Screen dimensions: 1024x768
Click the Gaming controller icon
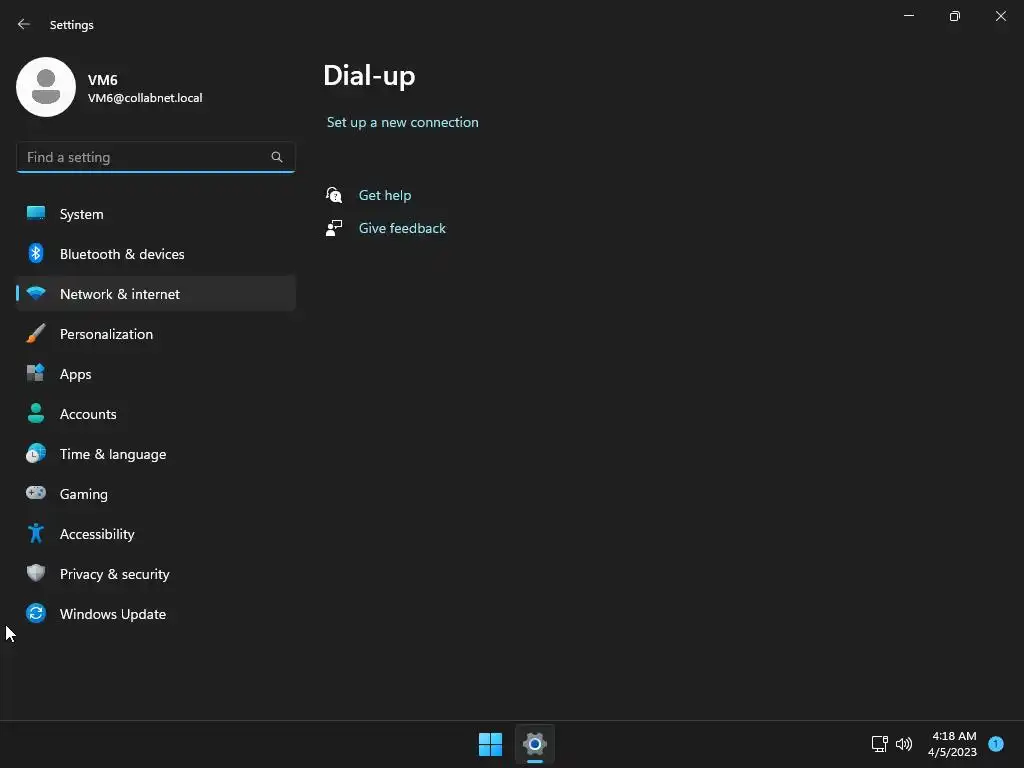[36, 493]
